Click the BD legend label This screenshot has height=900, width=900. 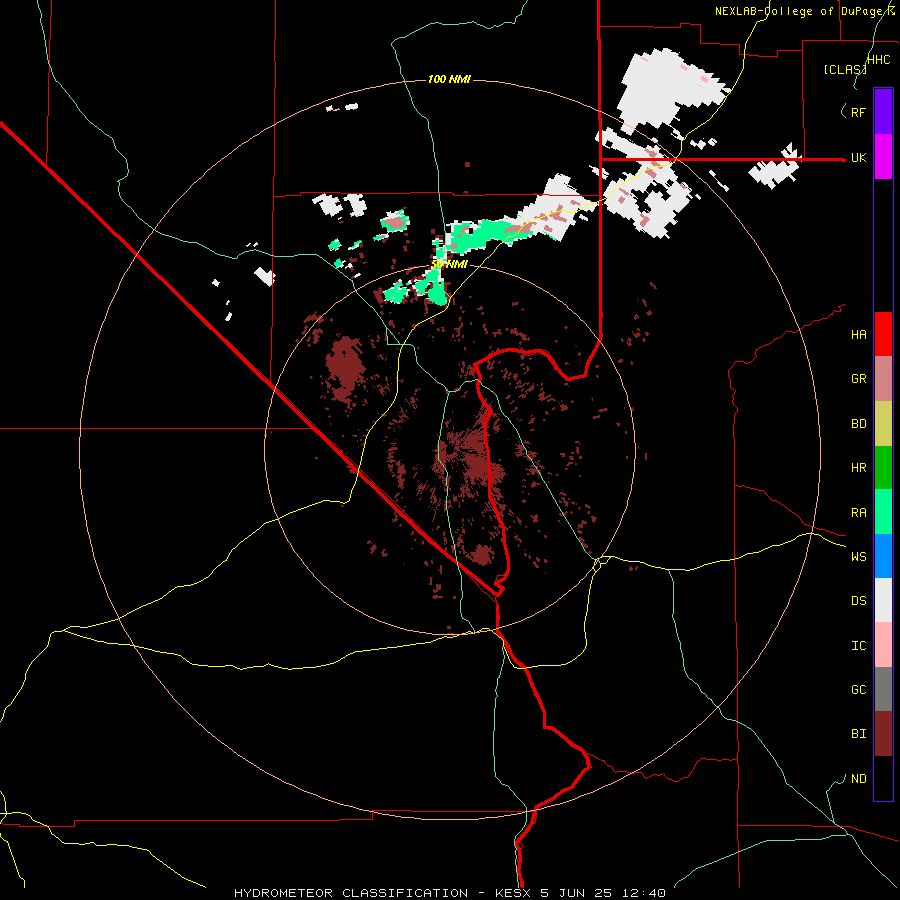click(x=858, y=424)
